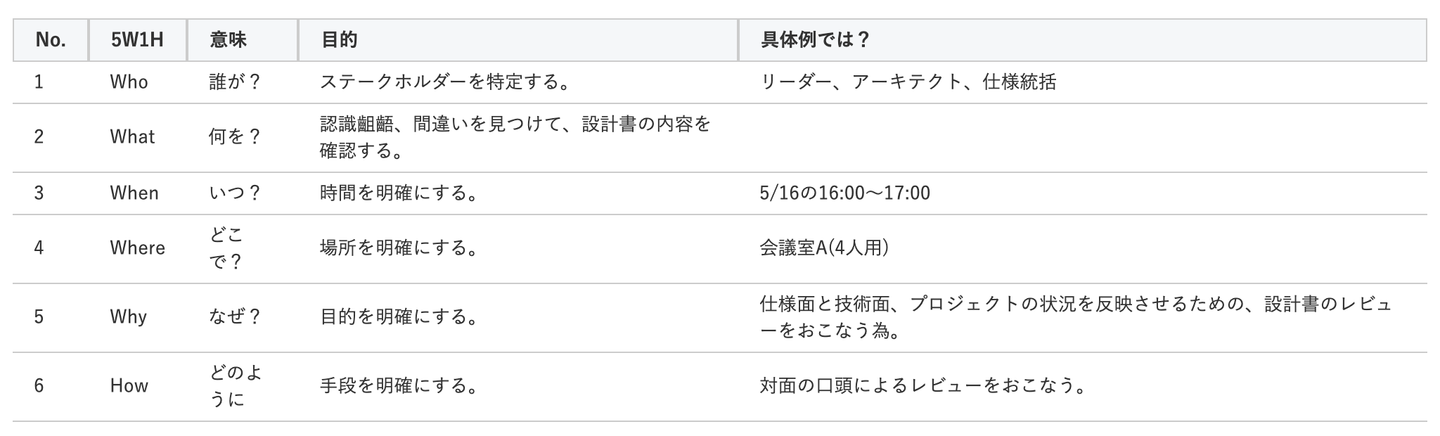Screen dimensions: 1440x436
Task: Click the 会議室A(4人用) cell
Action: point(824,248)
